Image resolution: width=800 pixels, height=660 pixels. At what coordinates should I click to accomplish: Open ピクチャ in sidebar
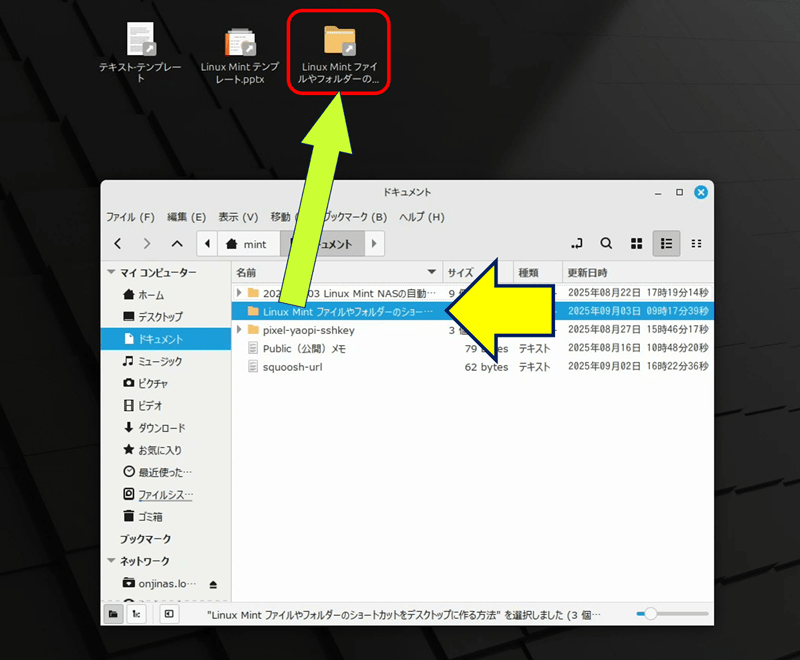[166, 383]
